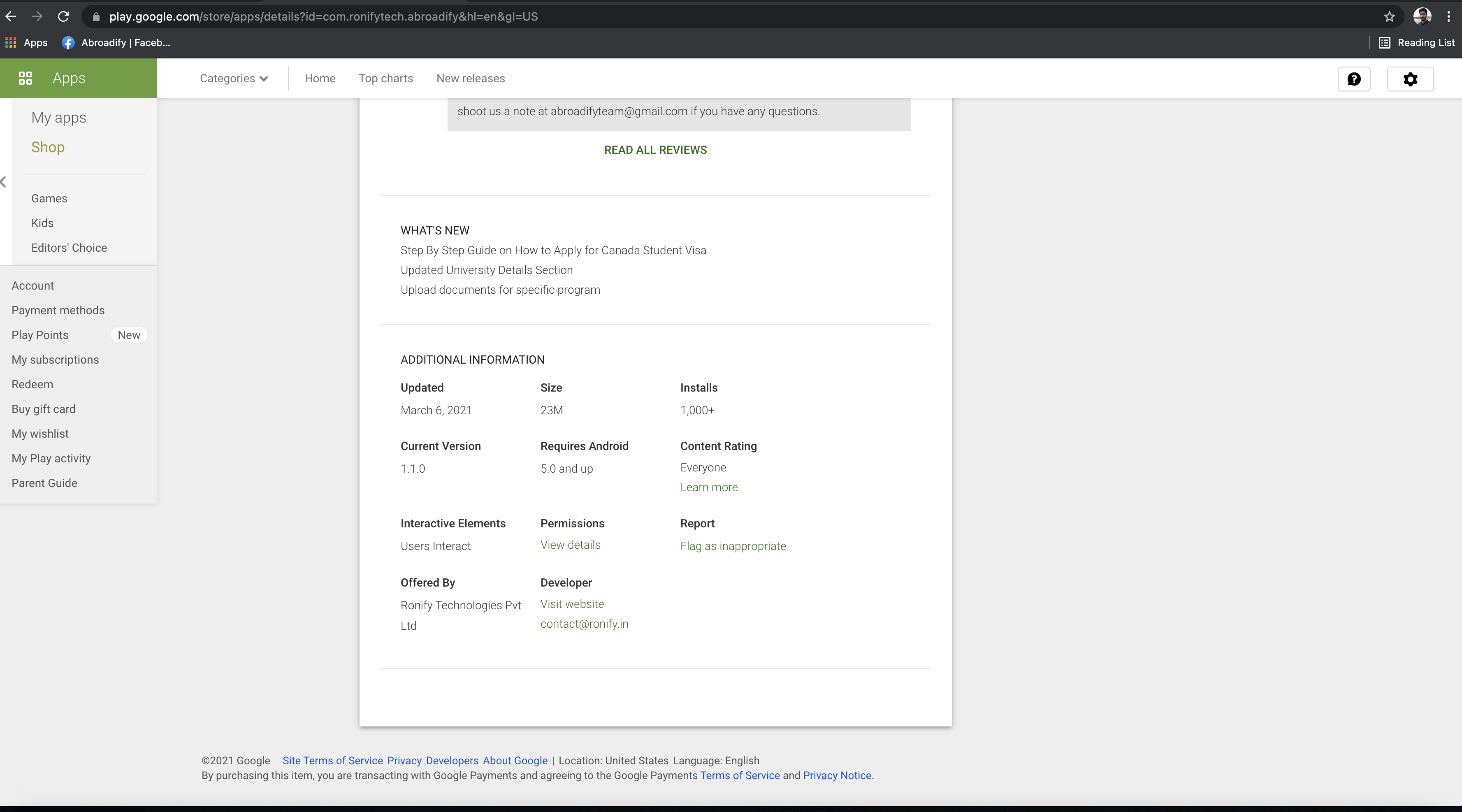Click the profile avatar in the browser toolbar
Screen dimensions: 1462x812
1422,16
